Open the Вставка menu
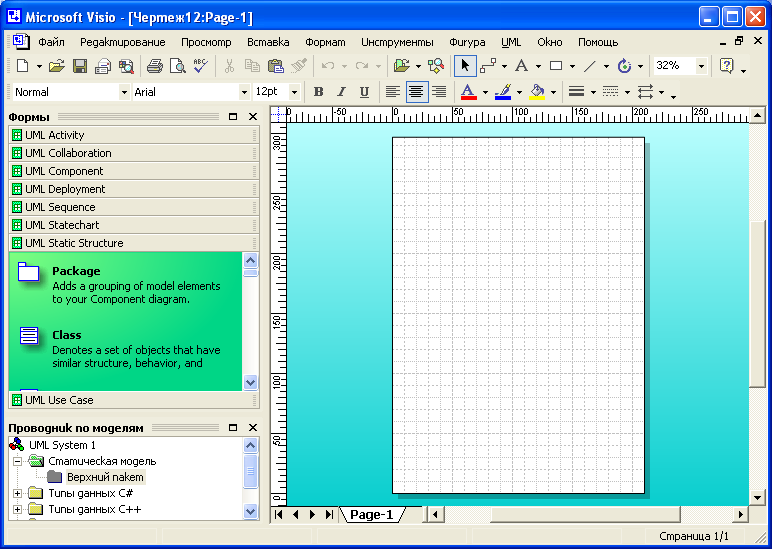Viewport: 772px width, 549px height. (268, 42)
